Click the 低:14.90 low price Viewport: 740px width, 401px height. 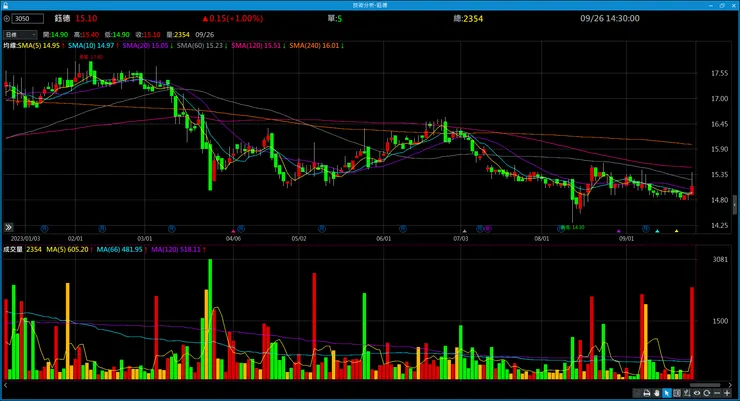click(x=117, y=34)
